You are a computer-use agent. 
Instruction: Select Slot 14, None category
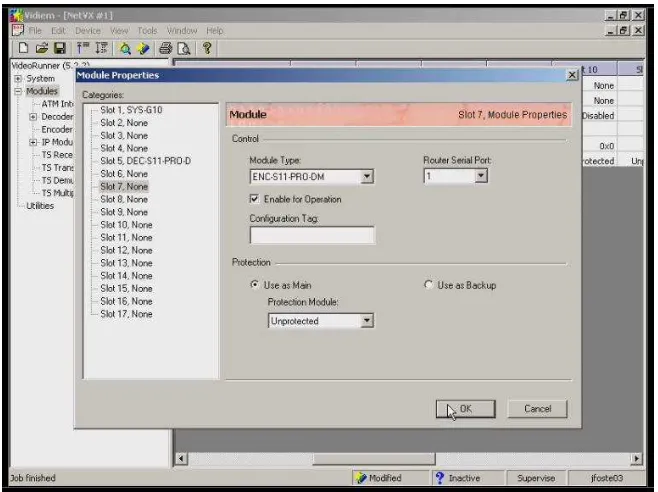click(126, 276)
